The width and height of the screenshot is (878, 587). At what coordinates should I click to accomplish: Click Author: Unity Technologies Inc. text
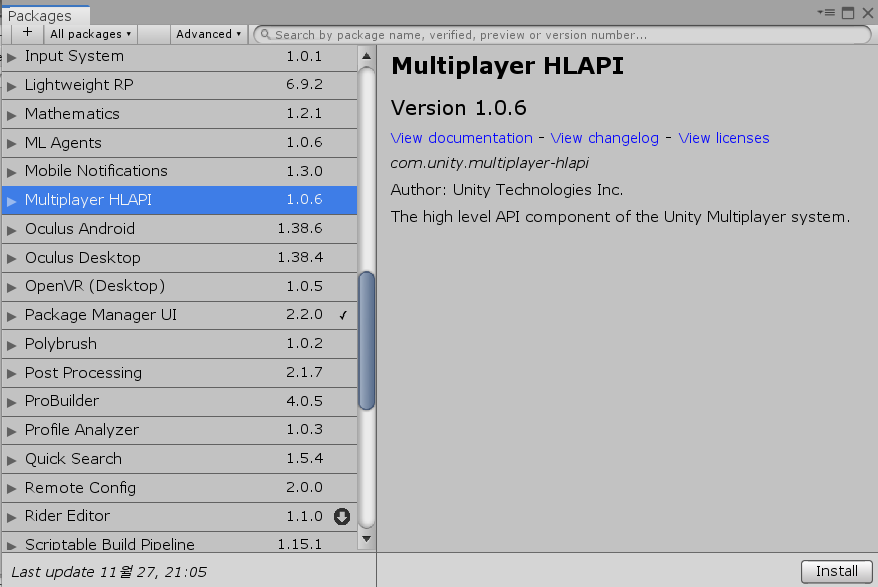[x=507, y=190]
